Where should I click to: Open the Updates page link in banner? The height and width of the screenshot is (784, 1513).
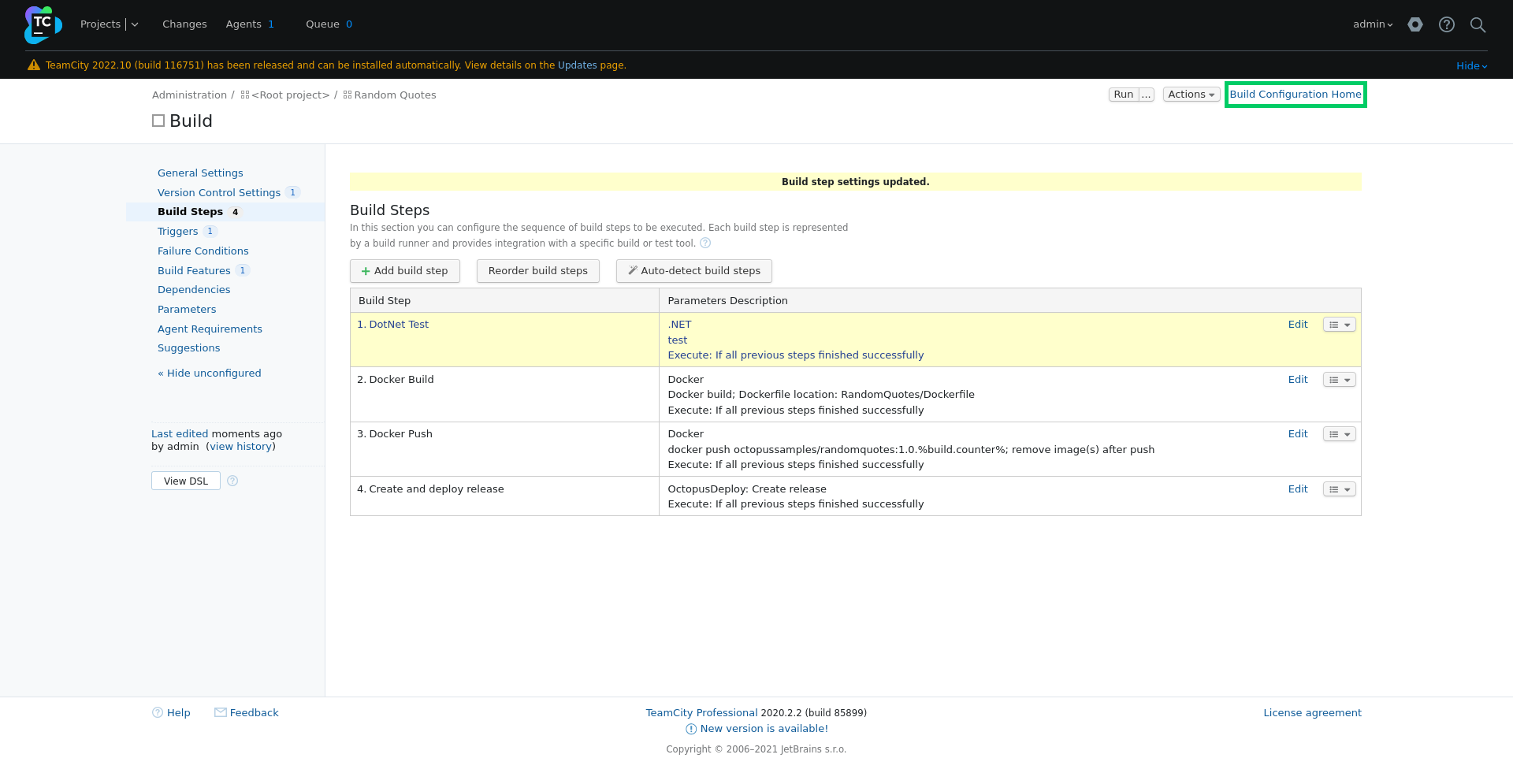[x=578, y=65]
